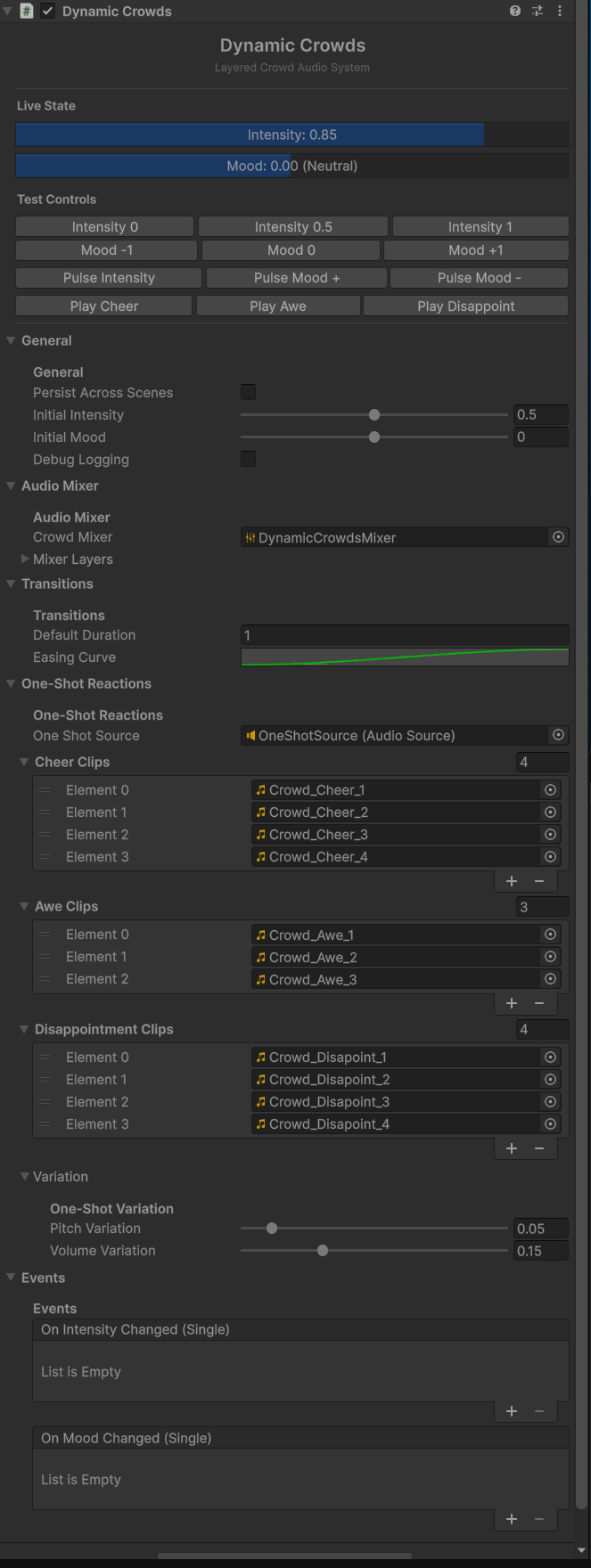The height and width of the screenshot is (1568, 591).
Task: Open object picker for Crowd_Cheer_1 clip
Action: click(x=550, y=789)
